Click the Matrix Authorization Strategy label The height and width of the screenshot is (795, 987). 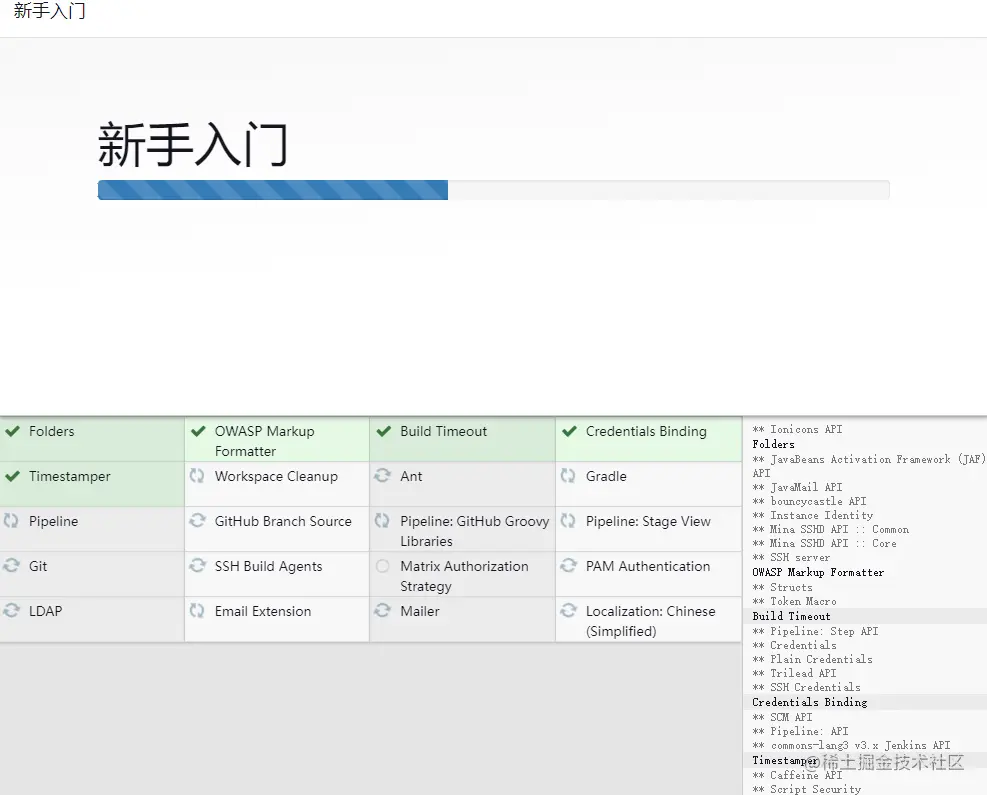tap(465, 577)
